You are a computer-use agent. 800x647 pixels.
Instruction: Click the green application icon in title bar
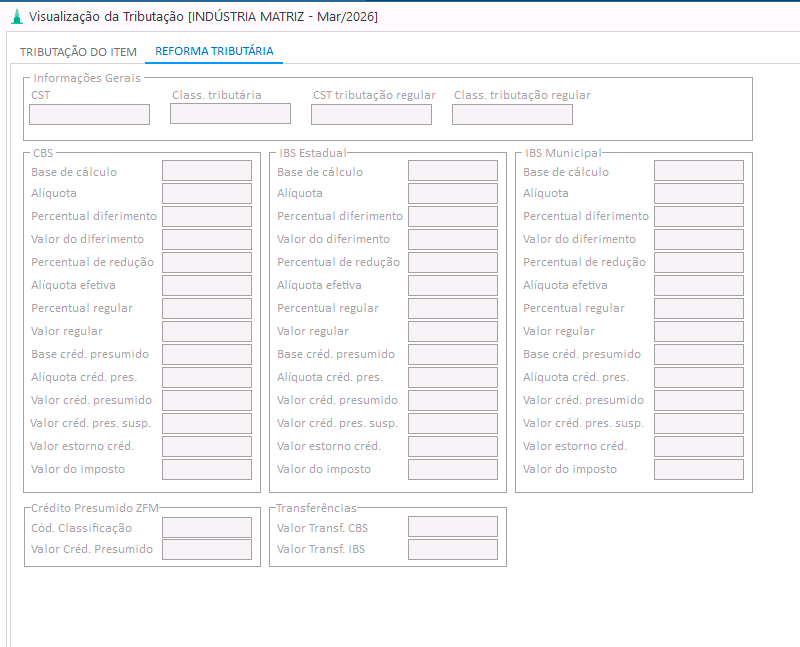(17, 17)
